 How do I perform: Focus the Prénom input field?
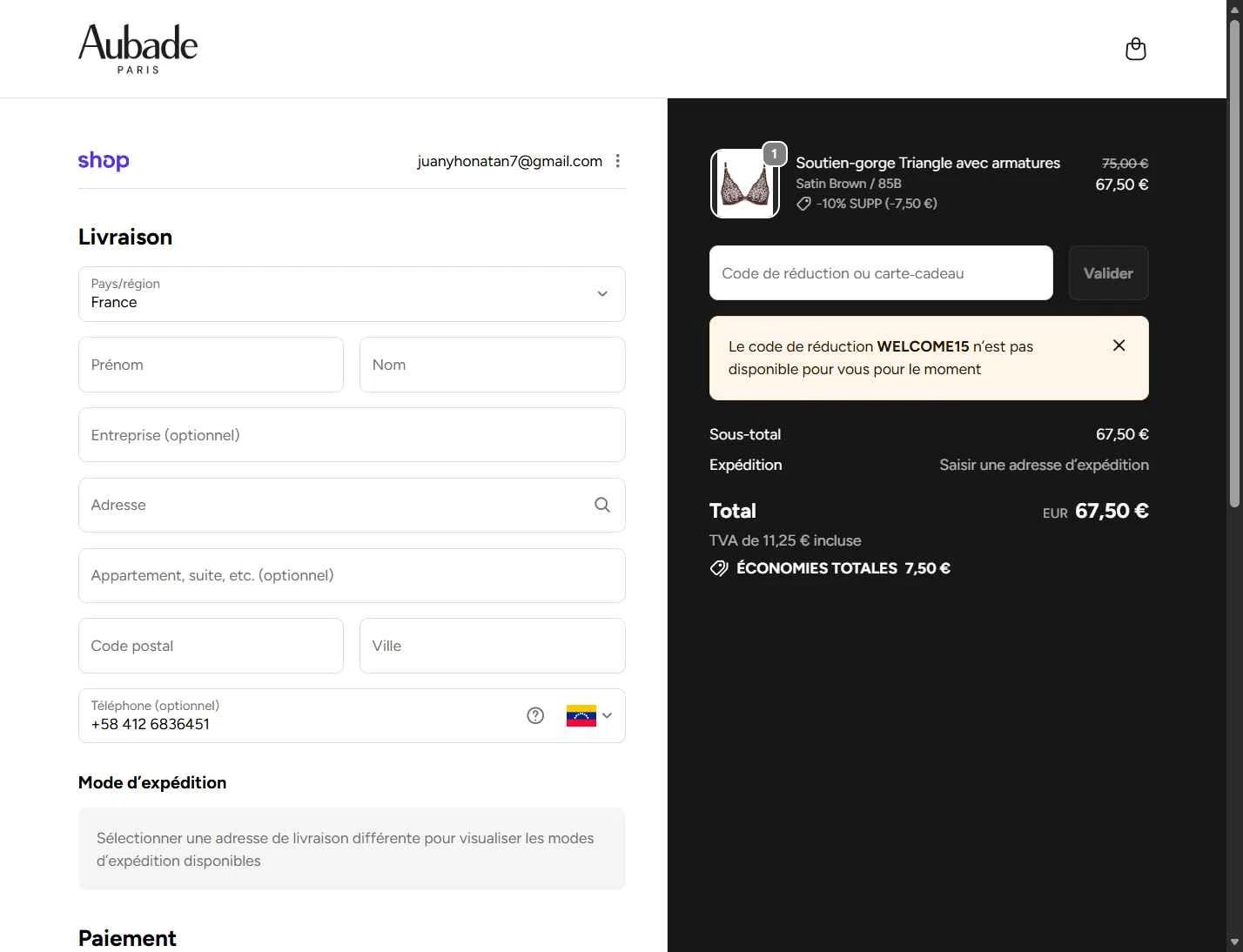(211, 365)
